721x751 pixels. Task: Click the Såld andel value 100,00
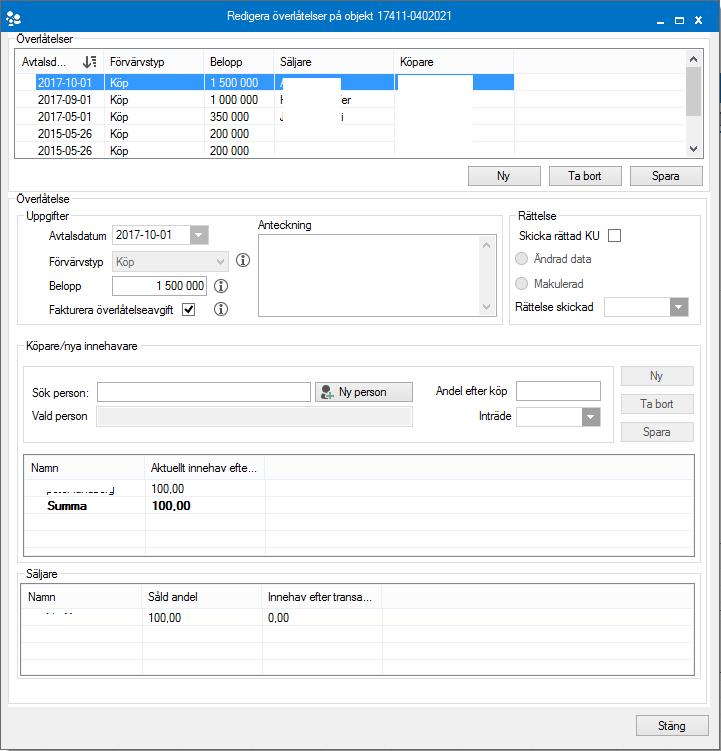[164, 618]
